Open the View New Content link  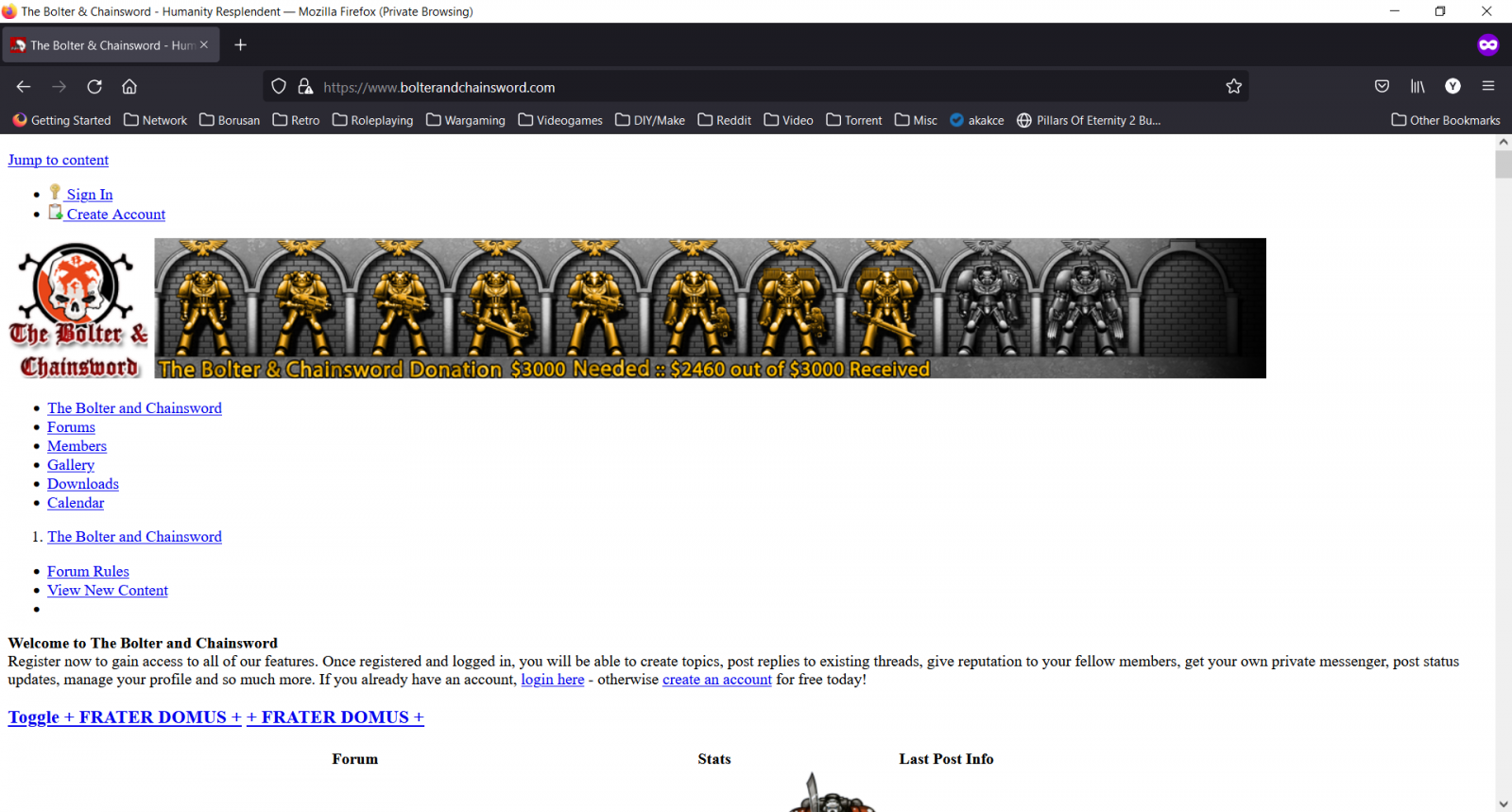108,591
